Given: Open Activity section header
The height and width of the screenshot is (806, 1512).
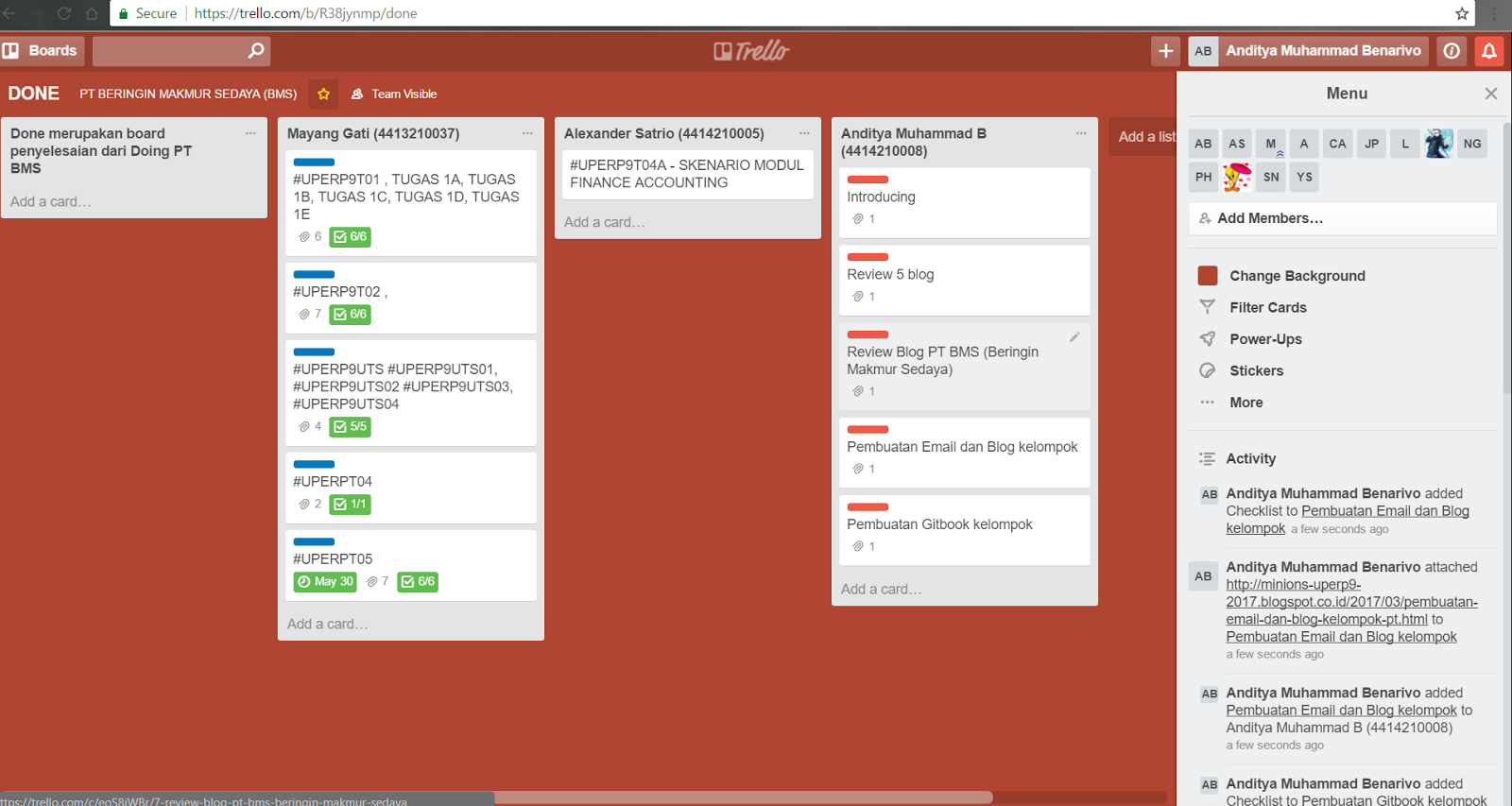Looking at the screenshot, I should (1250, 458).
